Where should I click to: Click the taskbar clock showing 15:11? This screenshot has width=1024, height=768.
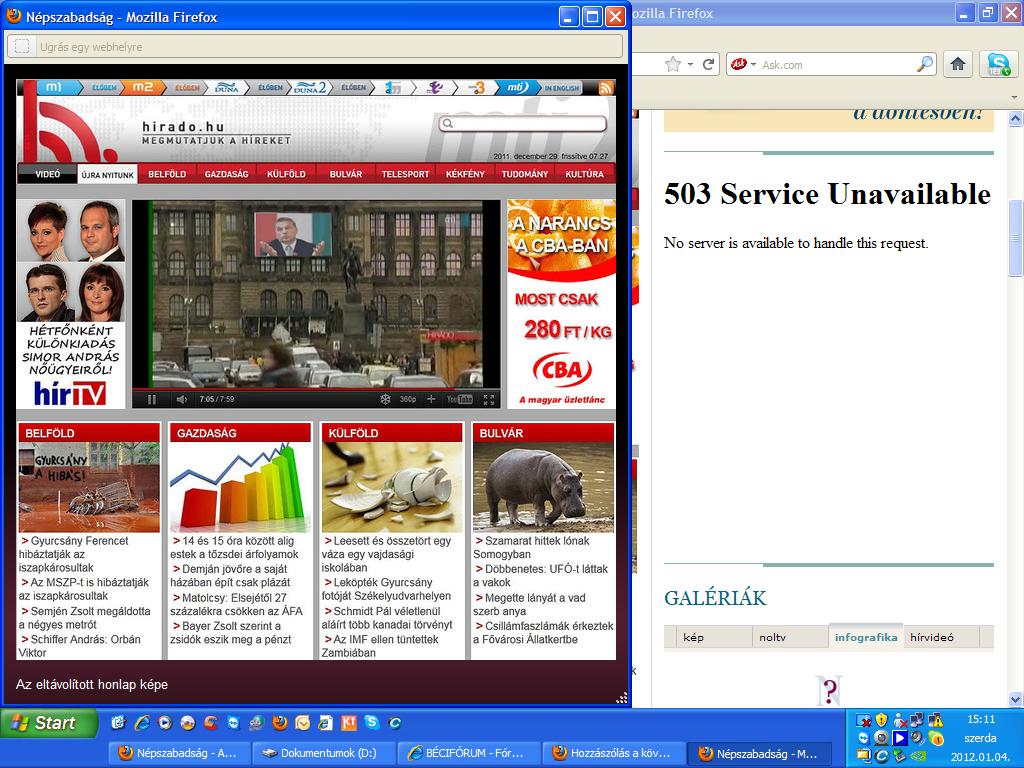(x=981, y=719)
